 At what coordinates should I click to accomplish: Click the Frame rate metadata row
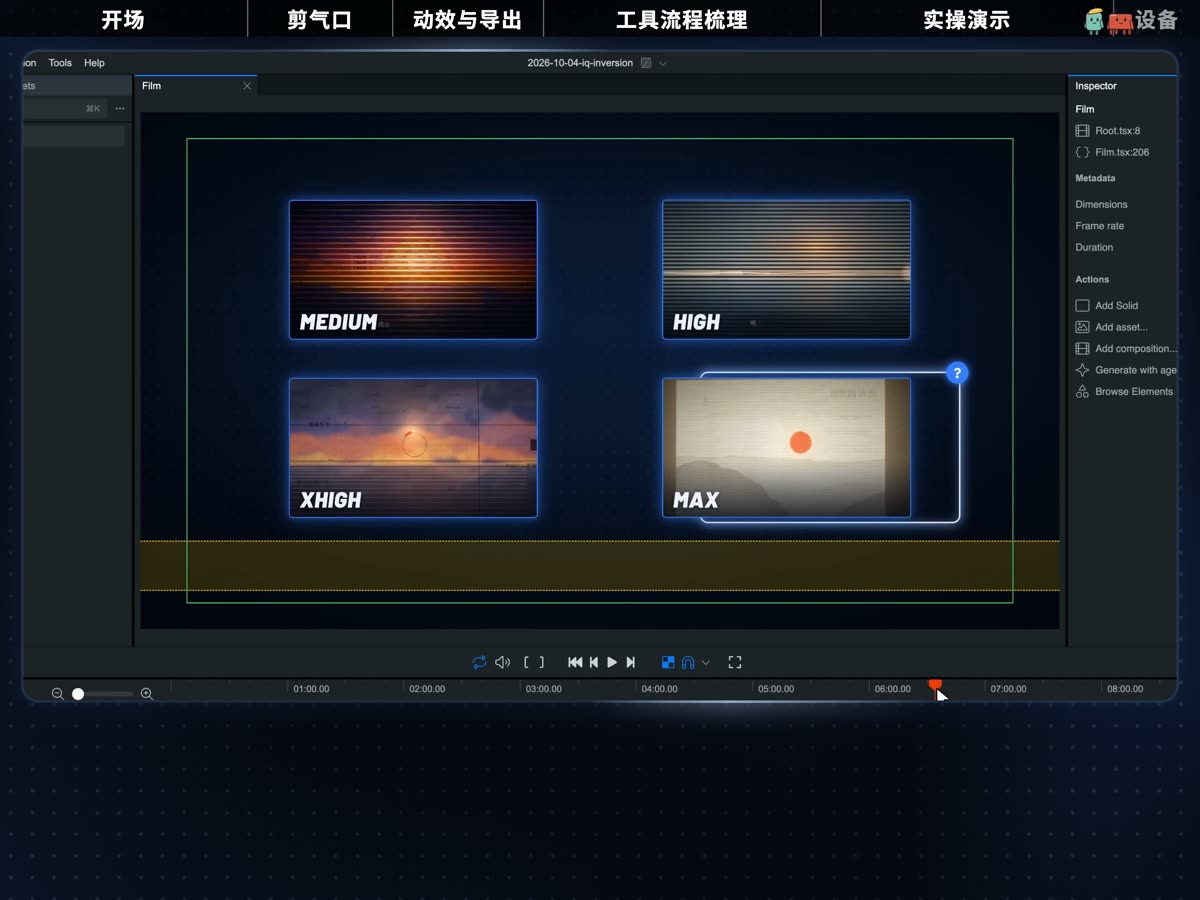(1099, 226)
